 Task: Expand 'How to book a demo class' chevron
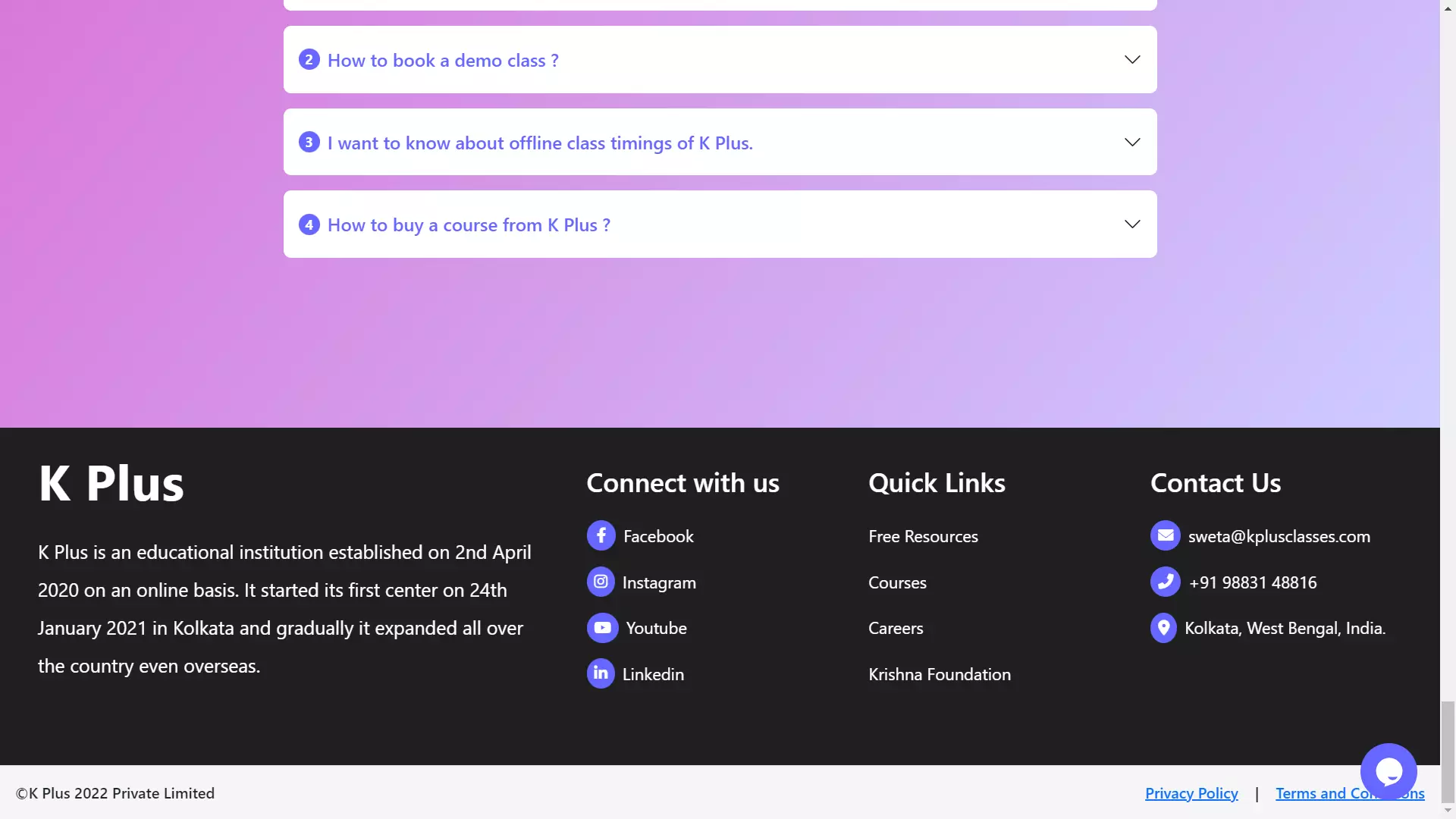point(1132,59)
